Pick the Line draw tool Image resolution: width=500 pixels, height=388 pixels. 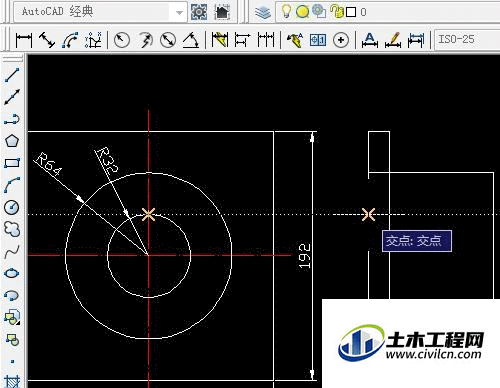pyautogui.click(x=12, y=75)
